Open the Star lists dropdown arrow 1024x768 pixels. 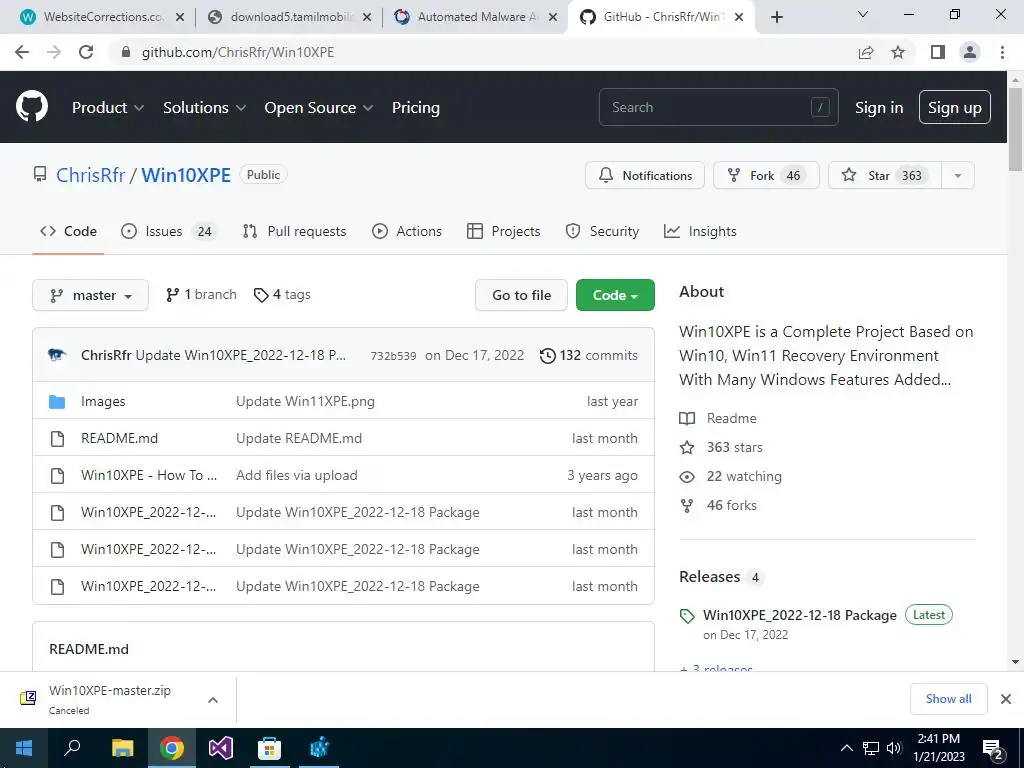[957, 176]
